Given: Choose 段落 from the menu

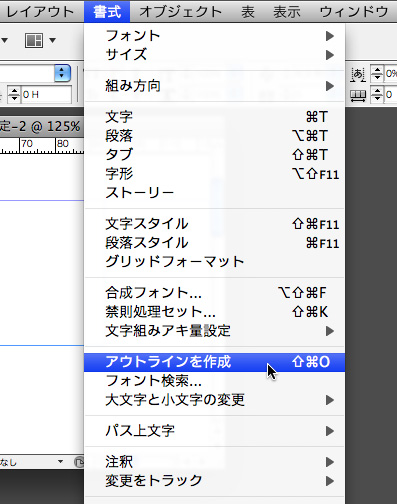Looking at the screenshot, I should [214, 136].
